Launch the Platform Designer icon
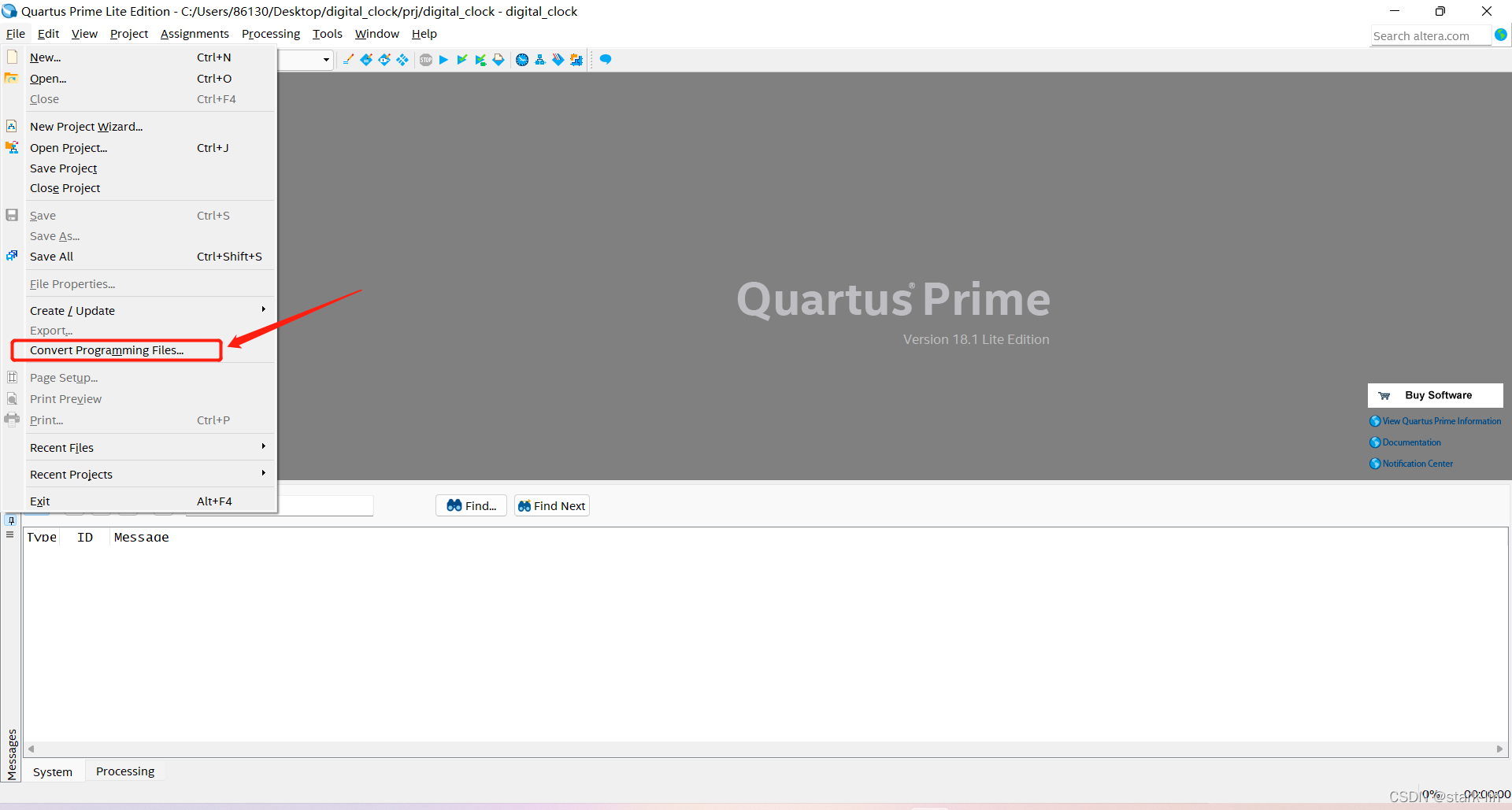 tap(576, 60)
